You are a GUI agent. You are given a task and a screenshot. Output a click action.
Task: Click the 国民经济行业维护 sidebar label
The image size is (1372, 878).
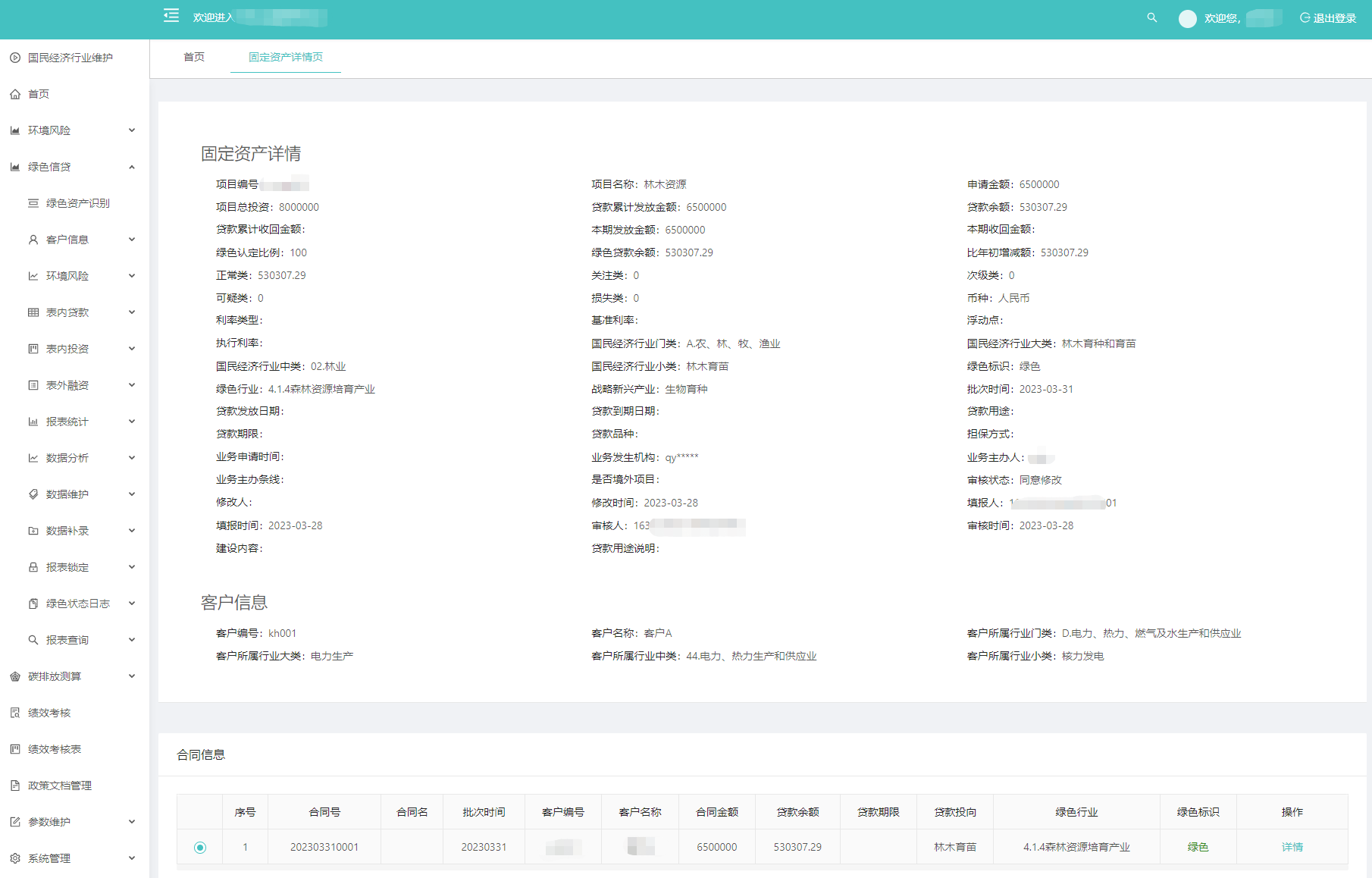point(70,58)
